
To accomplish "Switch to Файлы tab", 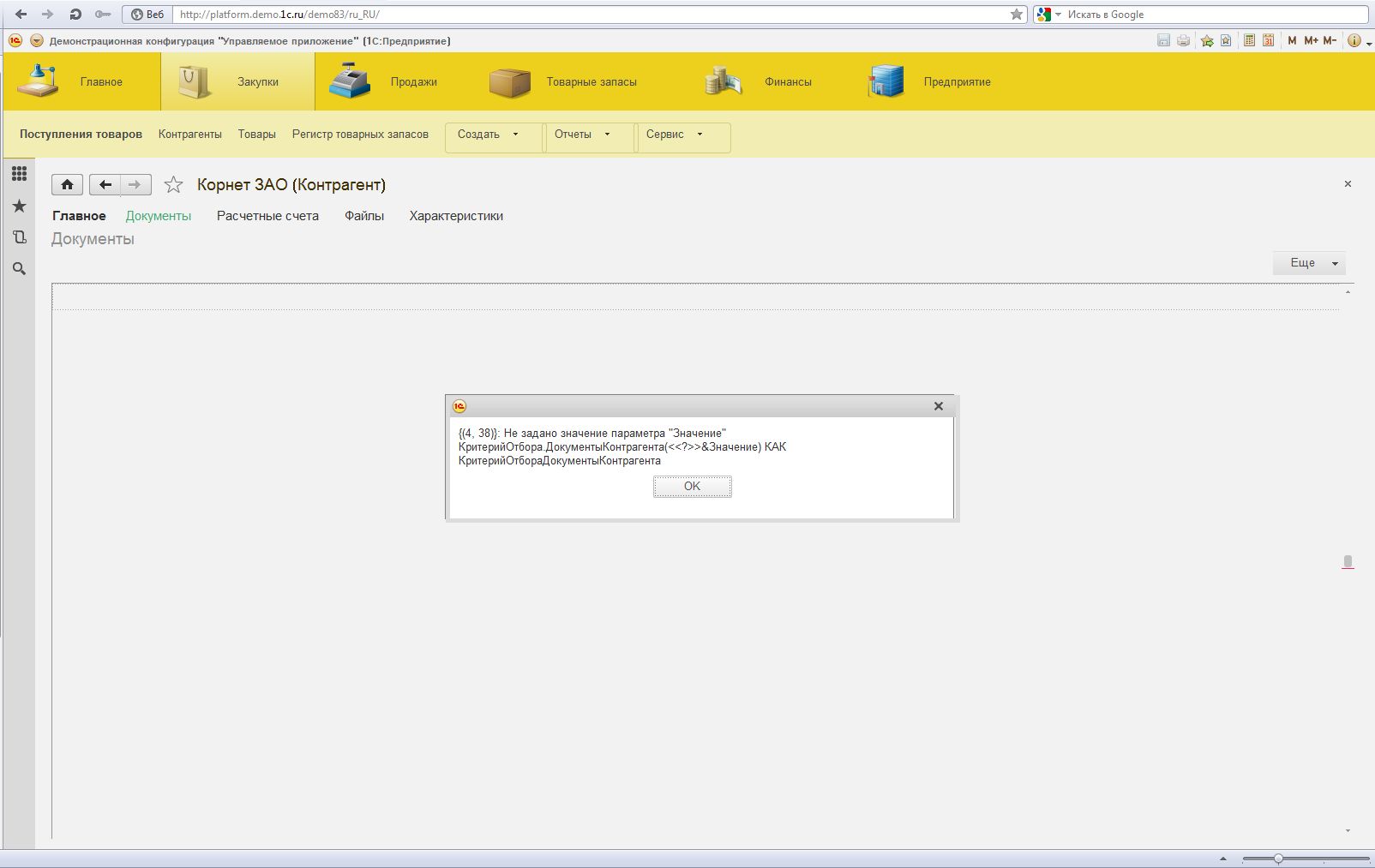I will pos(364,216).
